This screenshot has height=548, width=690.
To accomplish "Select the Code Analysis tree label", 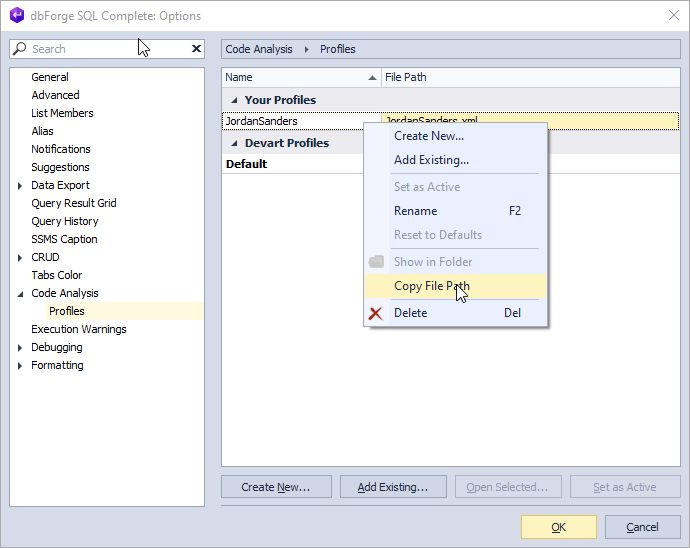I will point(65,293).
